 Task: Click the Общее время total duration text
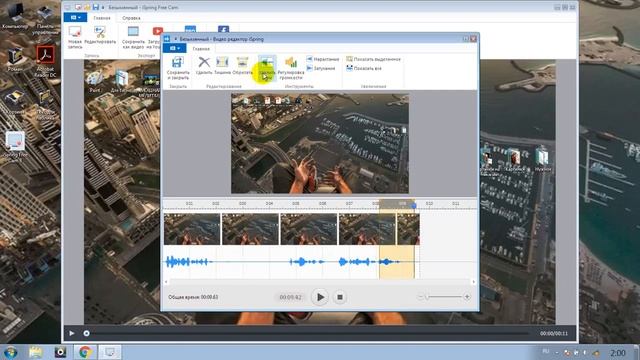click(x=193, y=297)
